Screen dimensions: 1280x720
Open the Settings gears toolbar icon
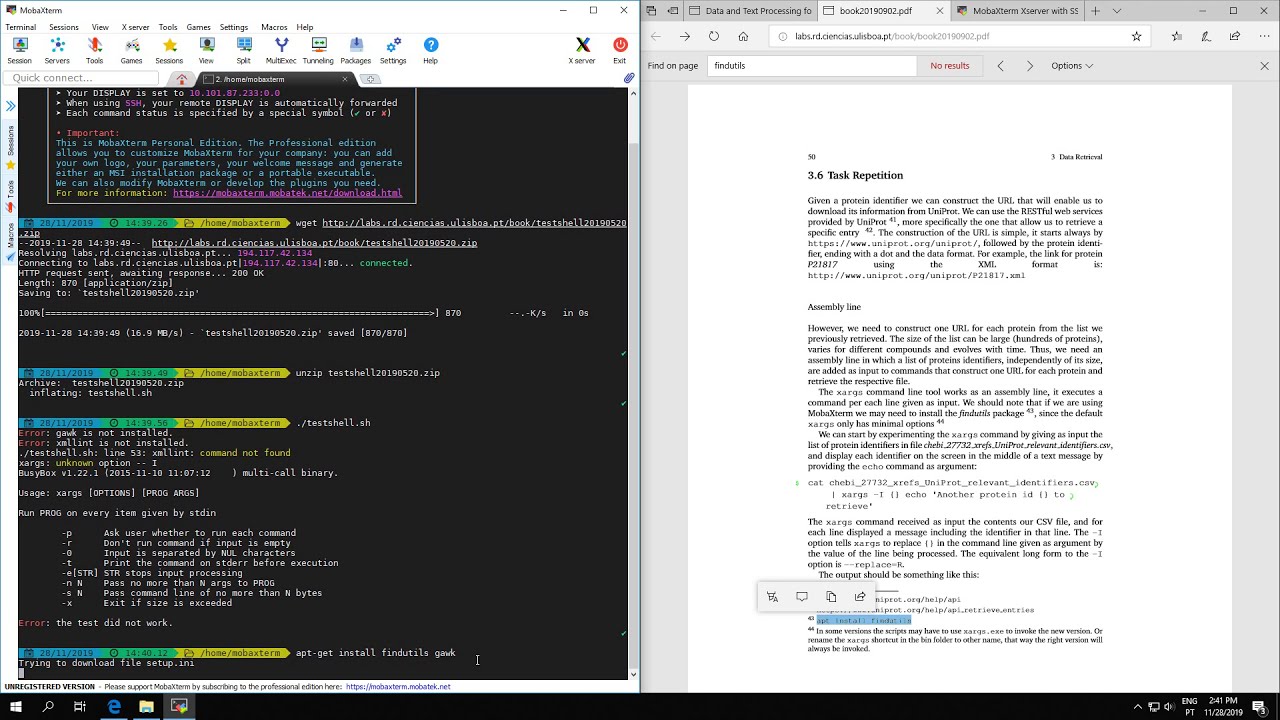pos(393,51)
